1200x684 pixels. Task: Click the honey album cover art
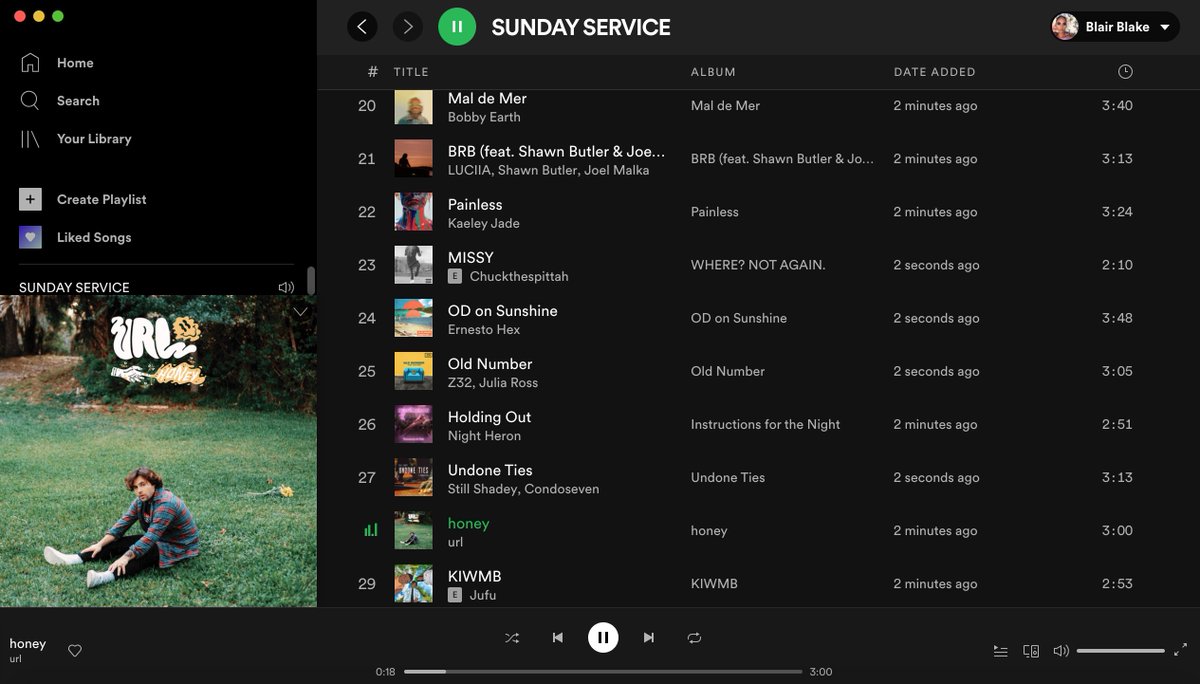click(158, 451)
